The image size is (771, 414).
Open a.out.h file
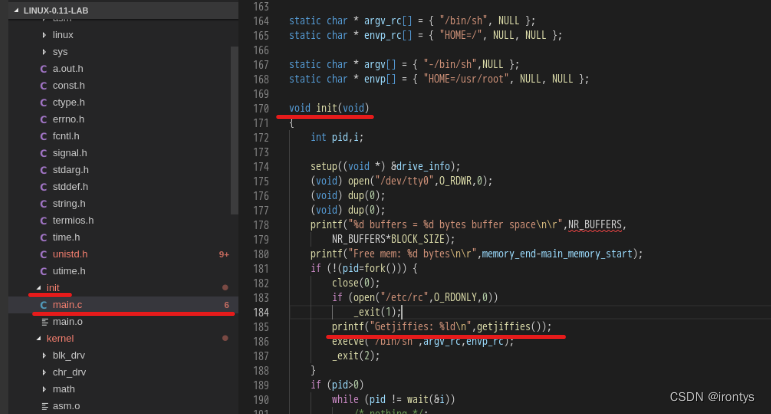click(68, 68)
